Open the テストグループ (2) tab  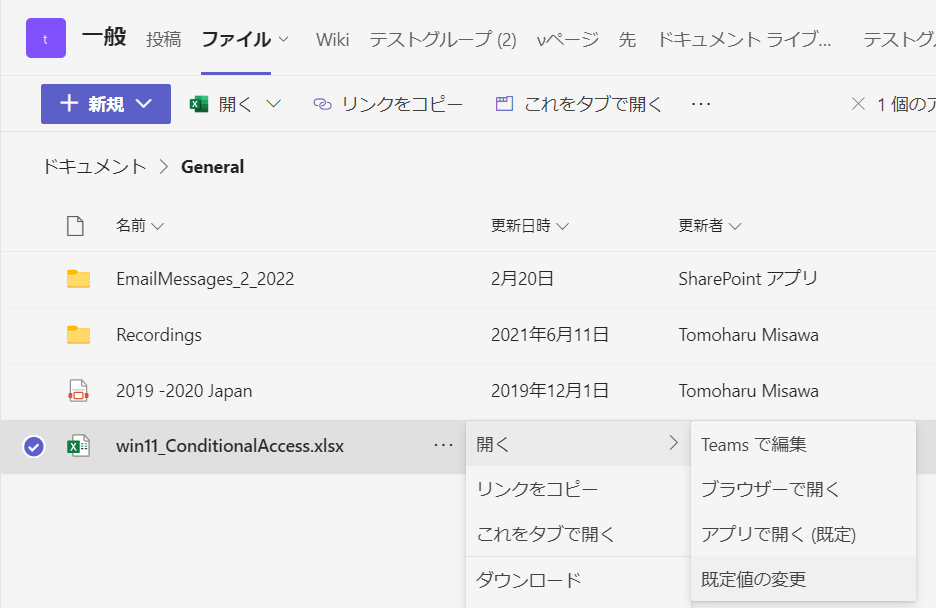pos(443,39)
